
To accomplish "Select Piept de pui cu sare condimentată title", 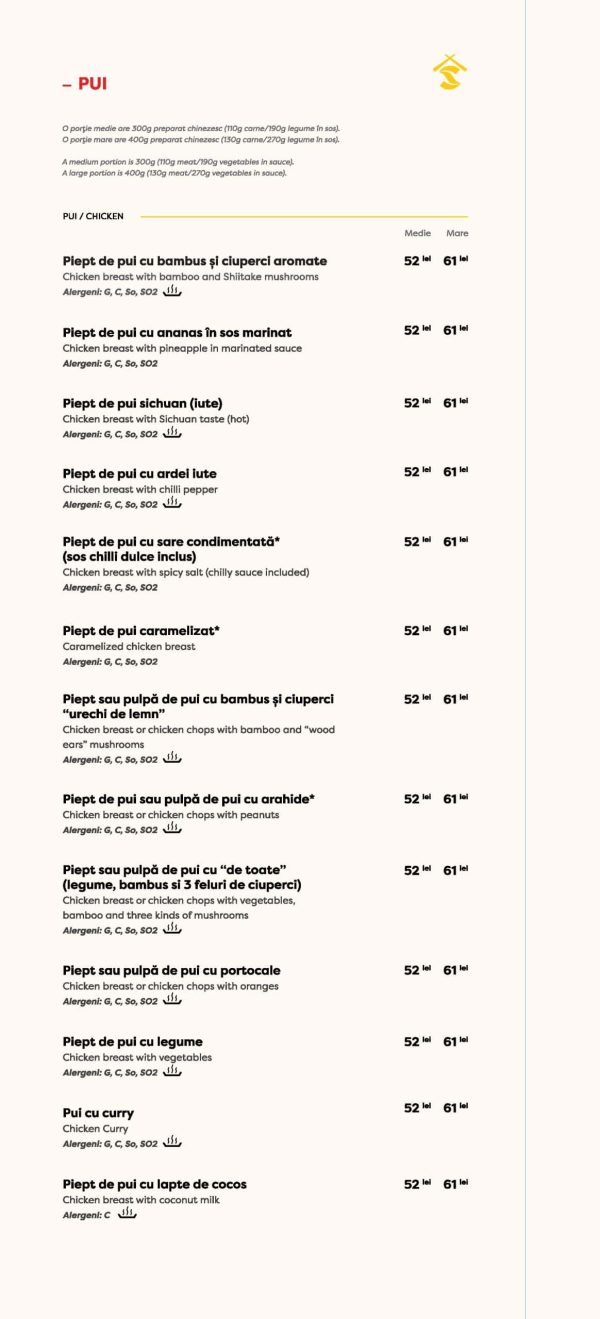I will tap(171, 542).
